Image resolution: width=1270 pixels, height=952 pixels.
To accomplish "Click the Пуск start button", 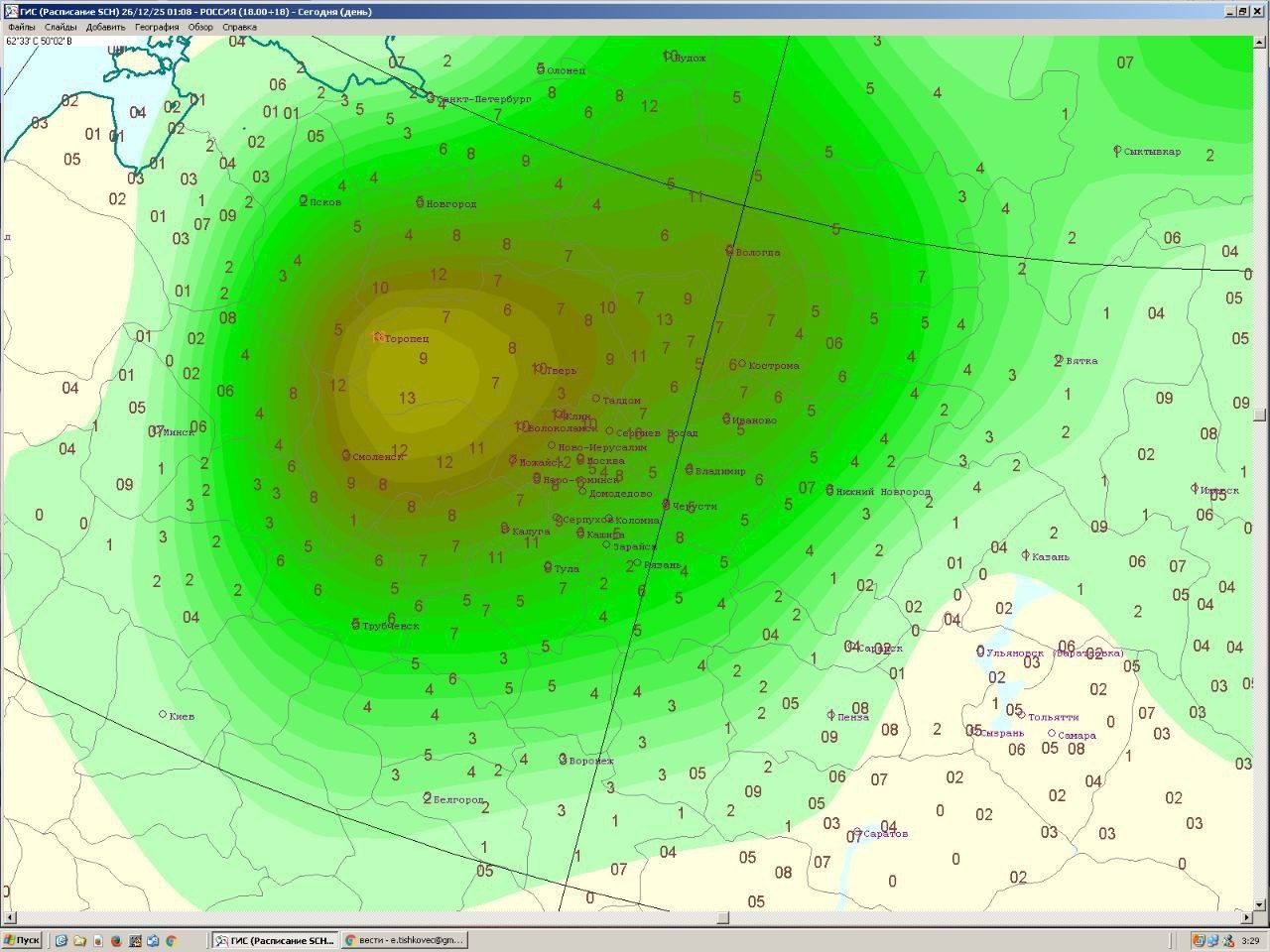I will tap(22, 940).
